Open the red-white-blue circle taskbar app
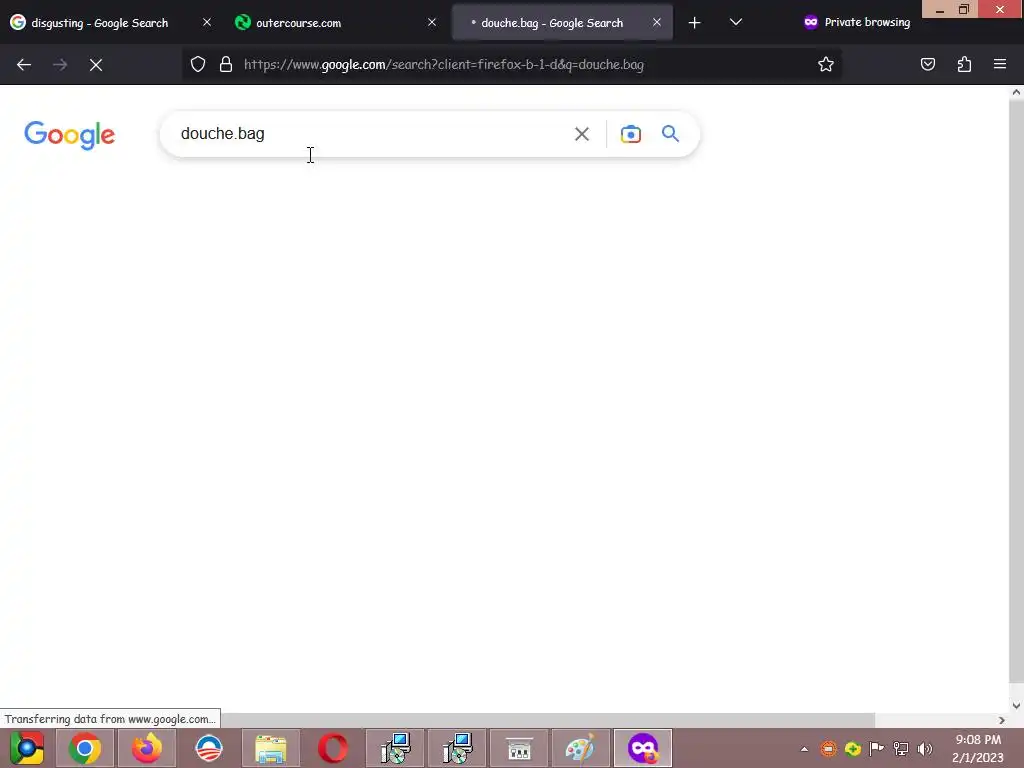The height and width of the screenshot is (768, 1024). click(209, 748)
